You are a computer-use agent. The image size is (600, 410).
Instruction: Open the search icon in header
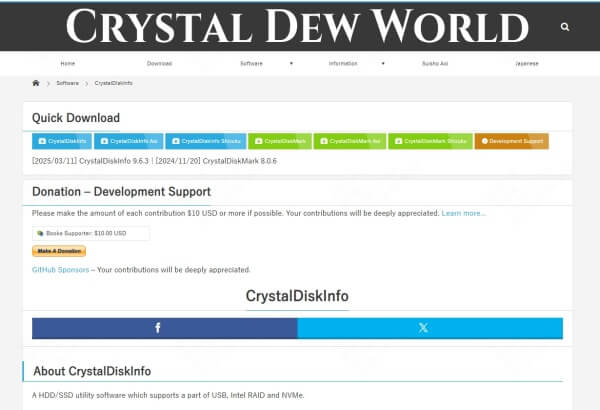[x=565, y=27]
